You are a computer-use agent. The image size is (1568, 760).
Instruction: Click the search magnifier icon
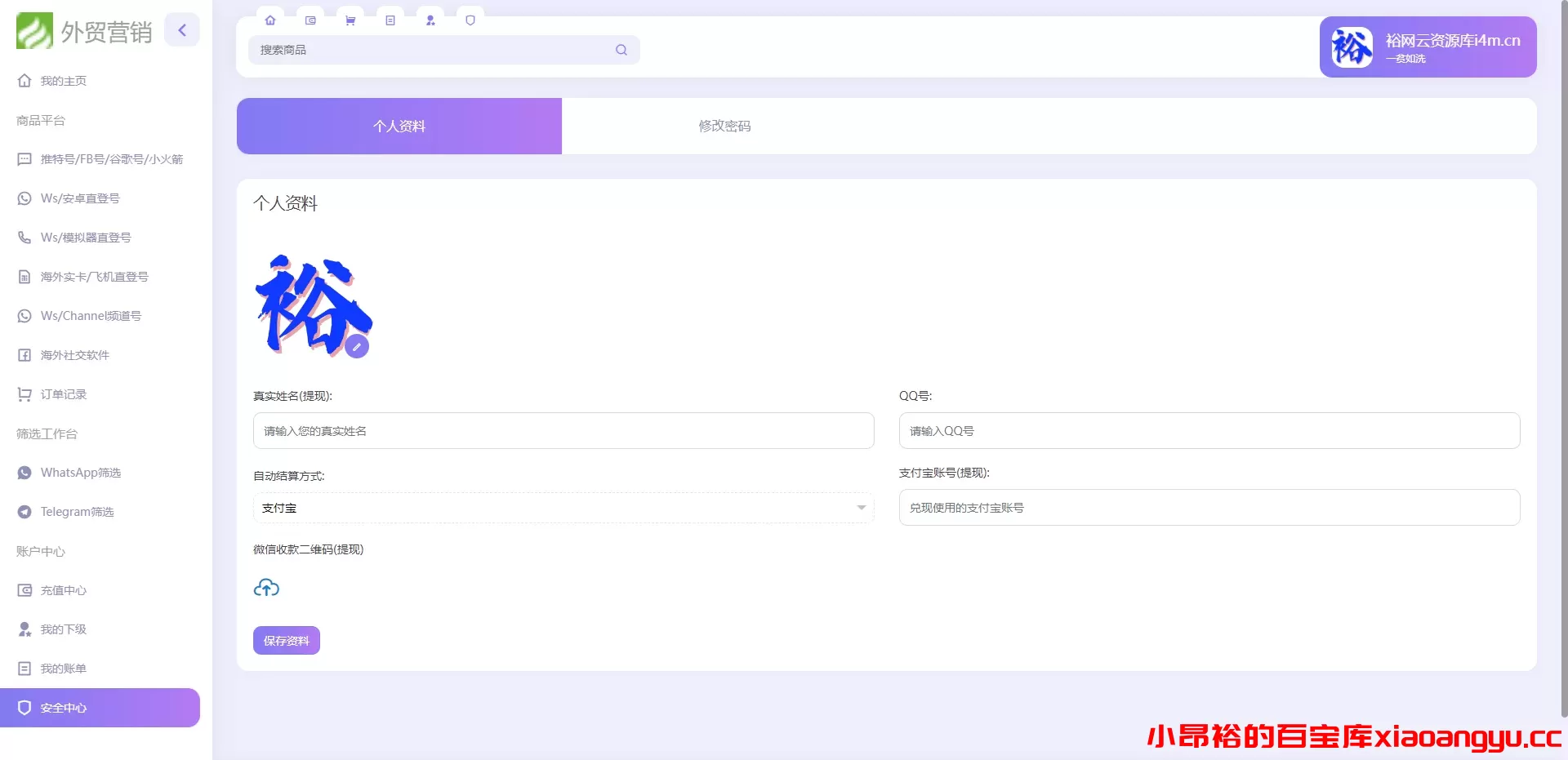point(621,50)
